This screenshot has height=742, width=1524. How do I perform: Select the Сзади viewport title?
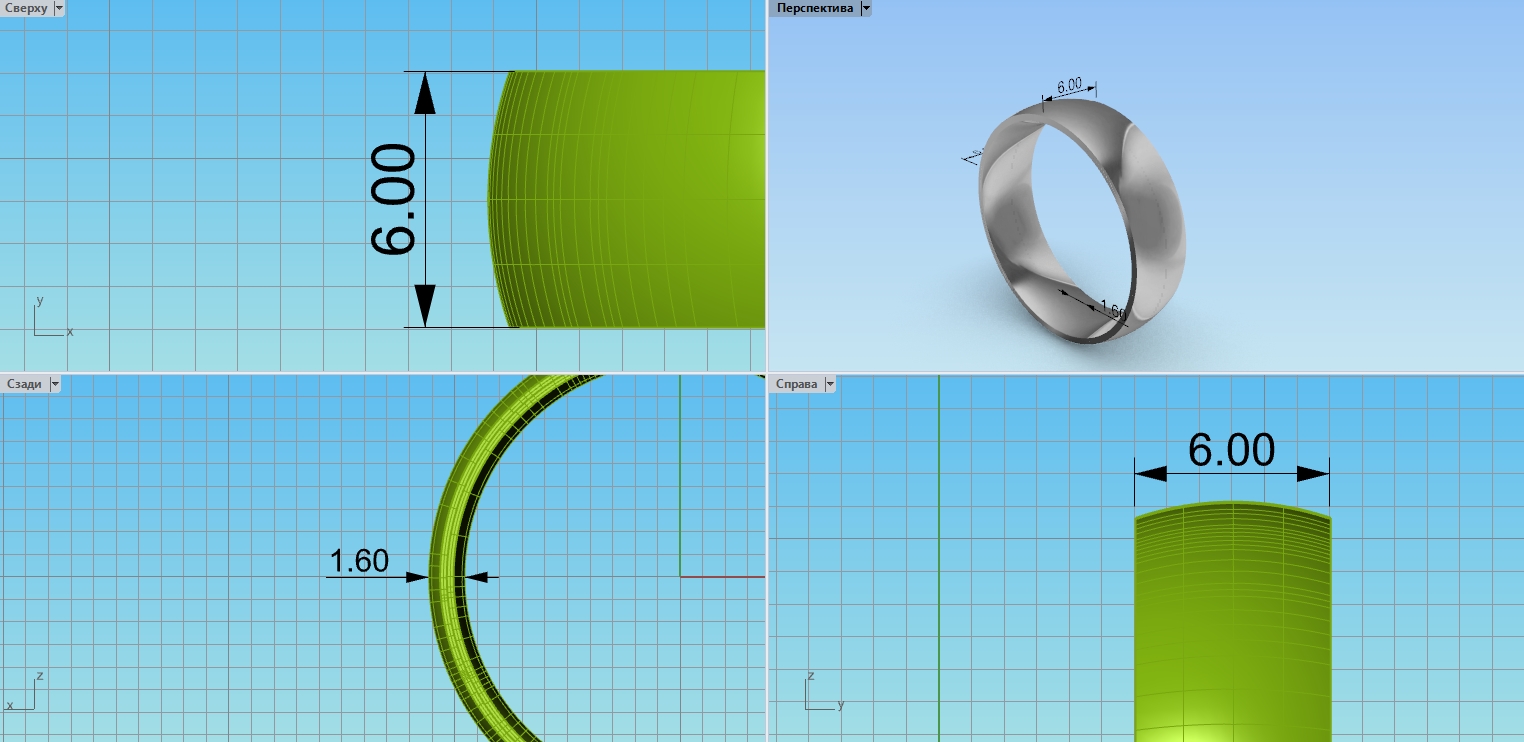coord(24,384)
